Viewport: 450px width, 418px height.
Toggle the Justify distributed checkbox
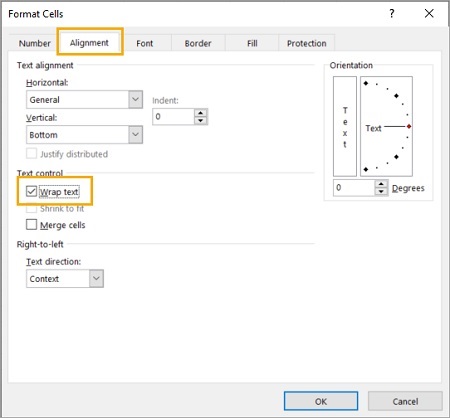[31, 154]
